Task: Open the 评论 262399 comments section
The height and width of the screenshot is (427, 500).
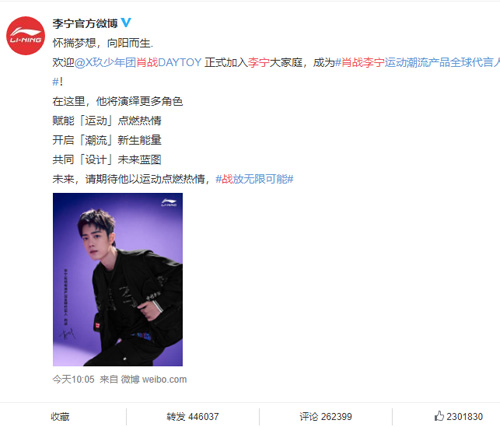Action: coord(326,416)
